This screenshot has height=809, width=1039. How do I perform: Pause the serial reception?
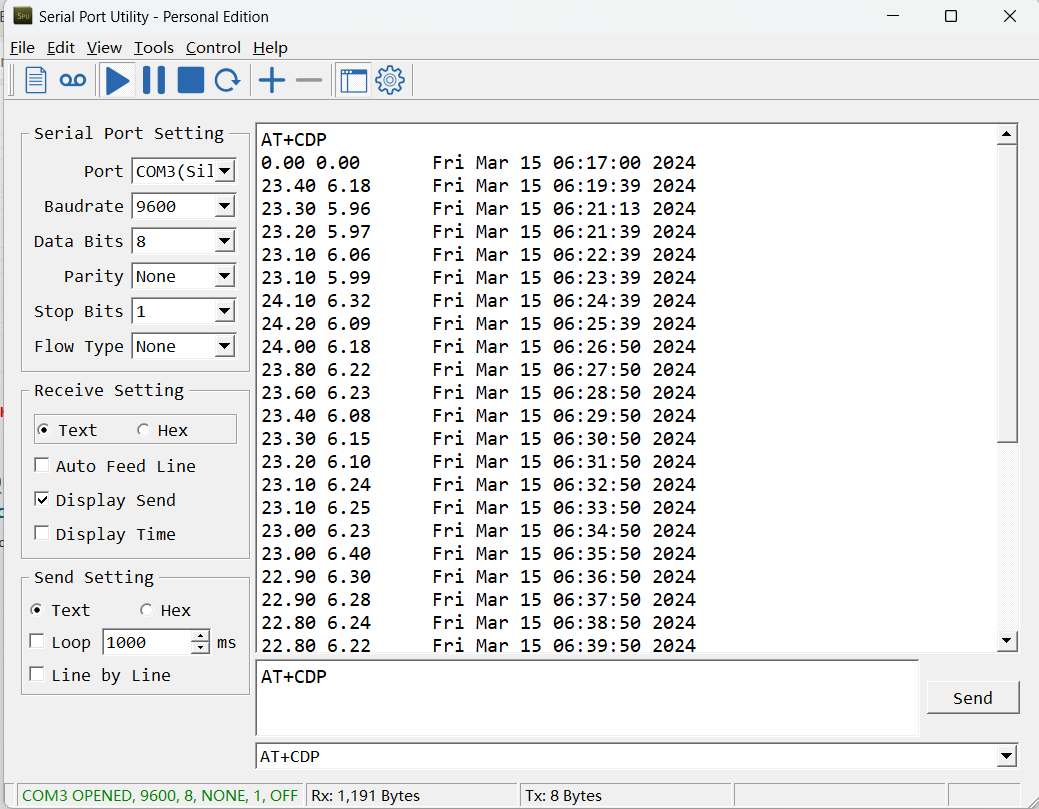154,80
